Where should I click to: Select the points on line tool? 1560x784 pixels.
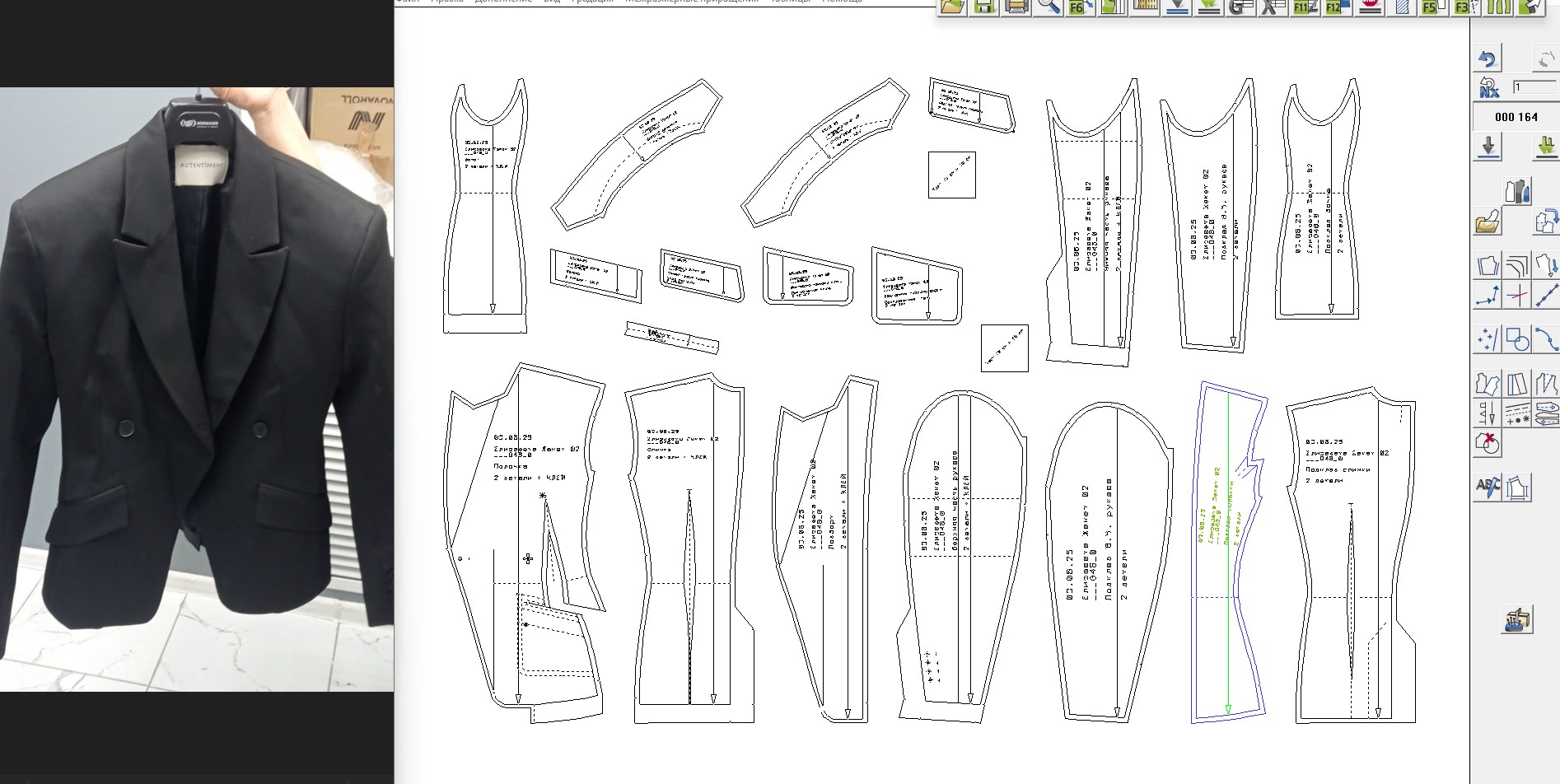(x=1545, y=295)
